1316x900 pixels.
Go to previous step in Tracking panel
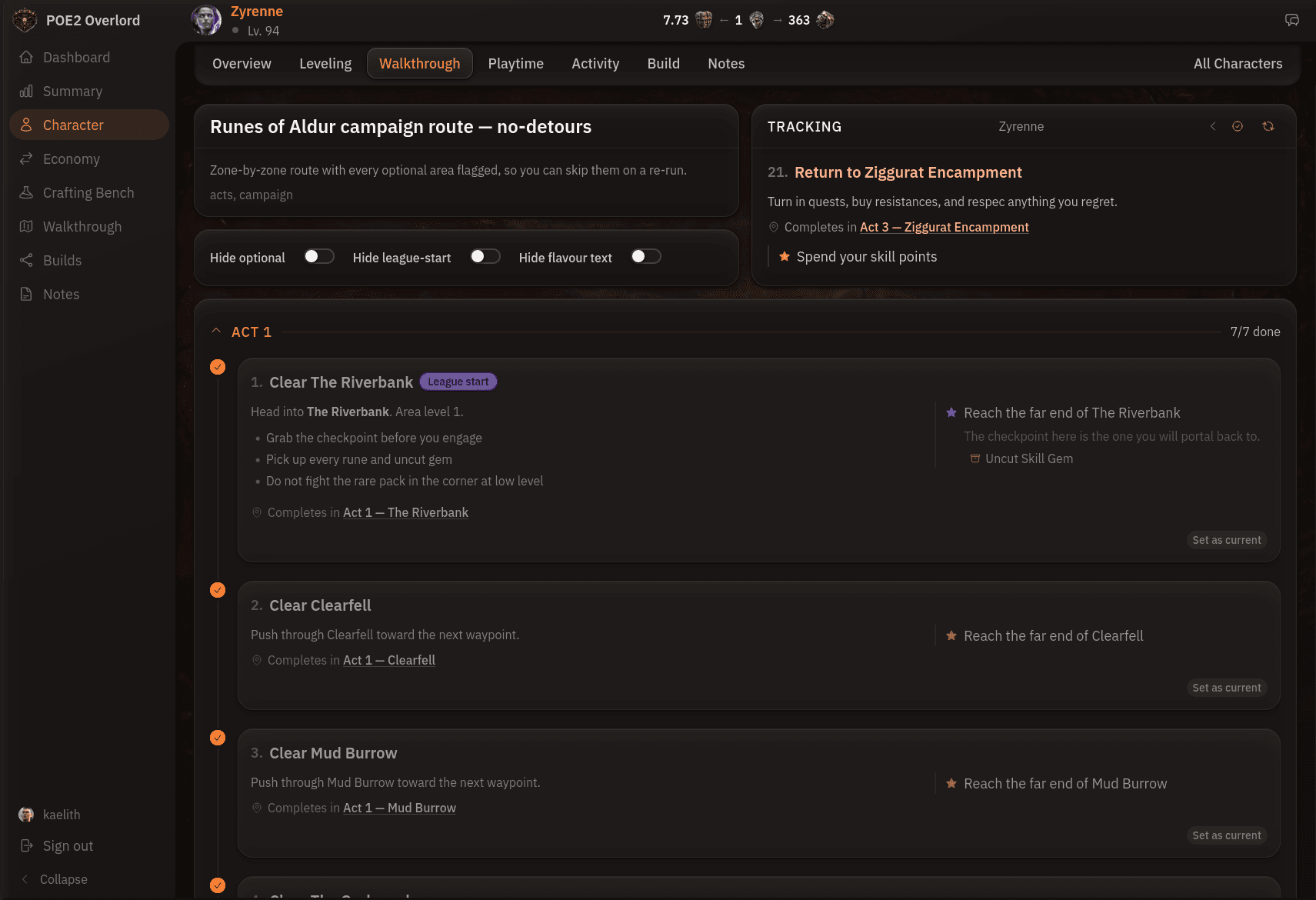1213,126
